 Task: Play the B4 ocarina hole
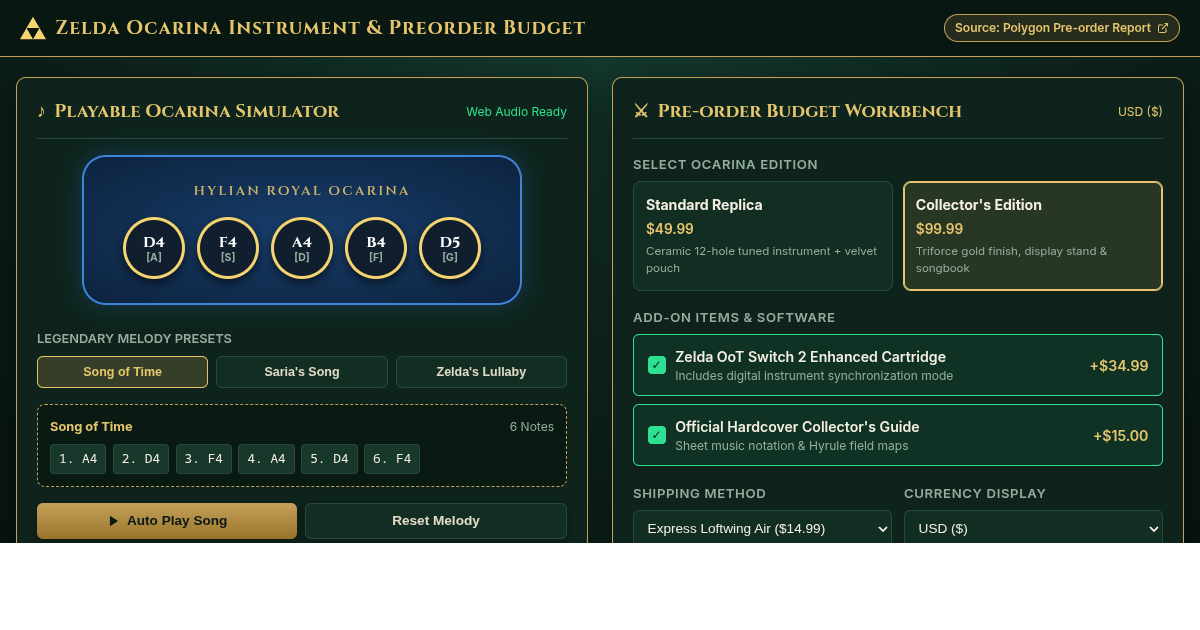376,248
